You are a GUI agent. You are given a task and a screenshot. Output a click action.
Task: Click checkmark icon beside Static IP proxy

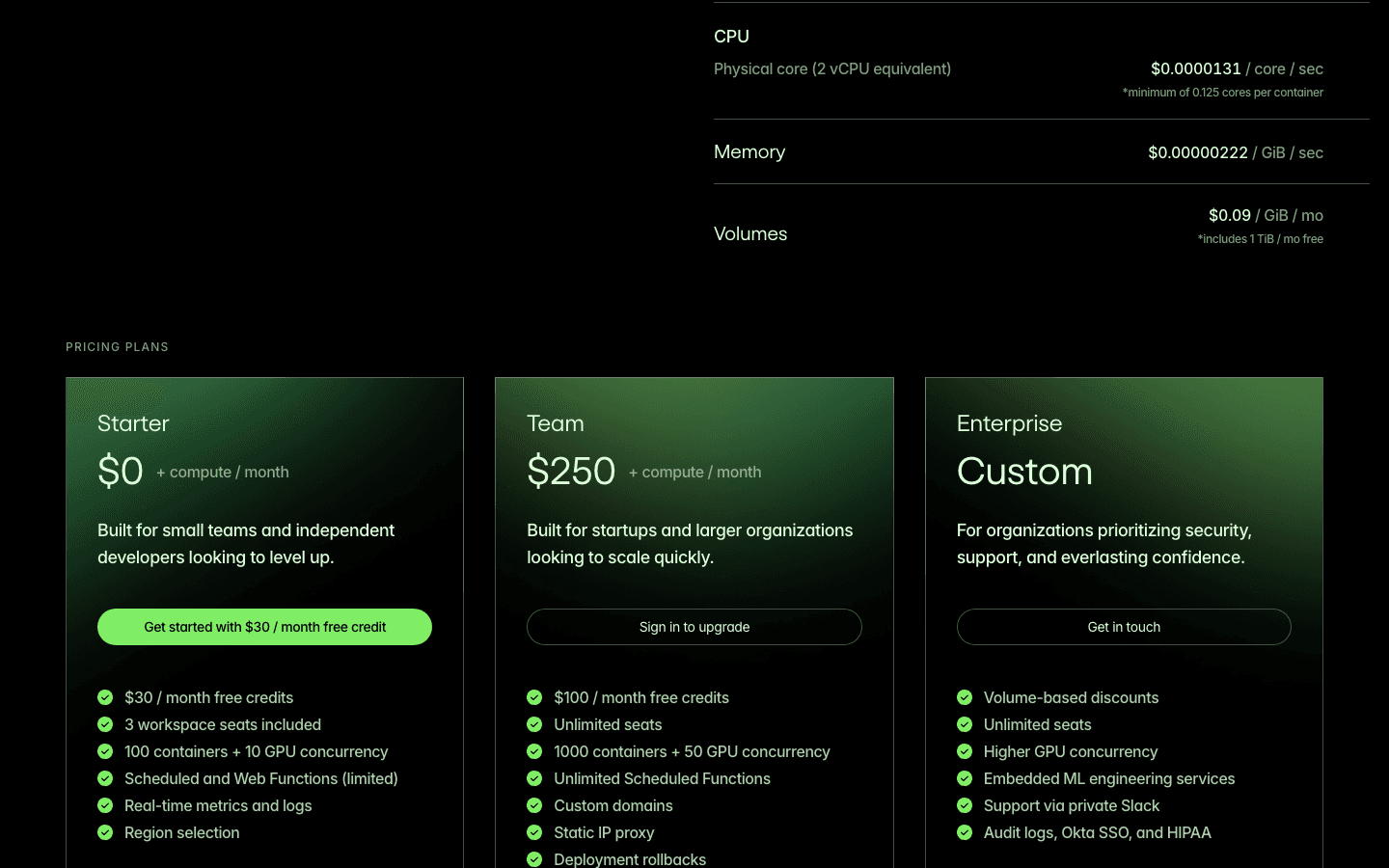(x=534, y=832)
